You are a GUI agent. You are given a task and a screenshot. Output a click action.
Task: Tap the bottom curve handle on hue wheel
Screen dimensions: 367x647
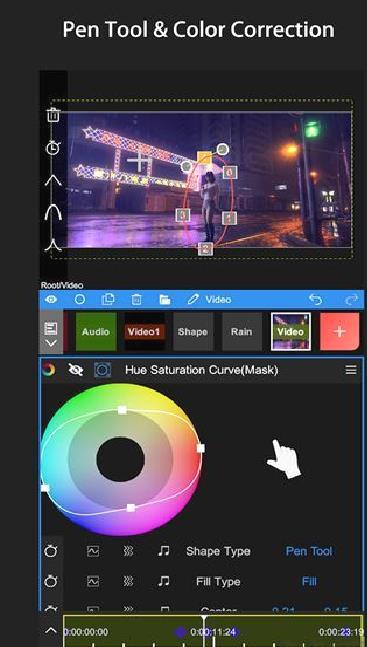point(130,508)
